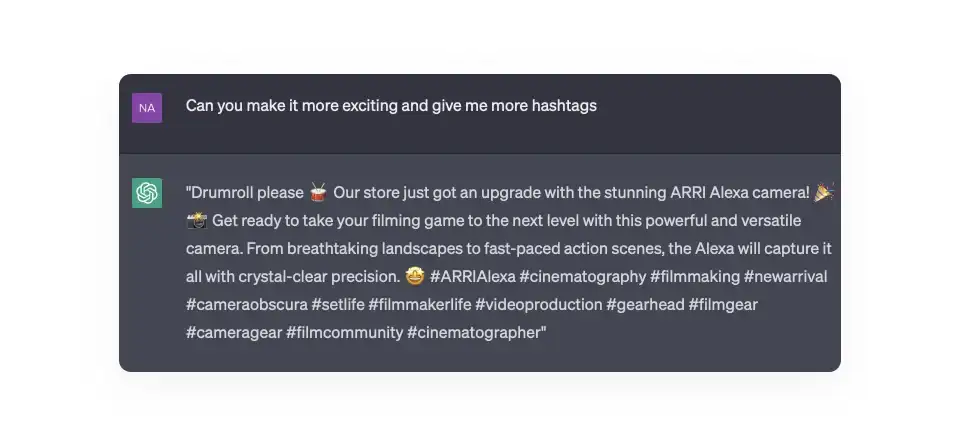
Task: Select the #cameragear hashtag
Action: click(x=232, y=332)
